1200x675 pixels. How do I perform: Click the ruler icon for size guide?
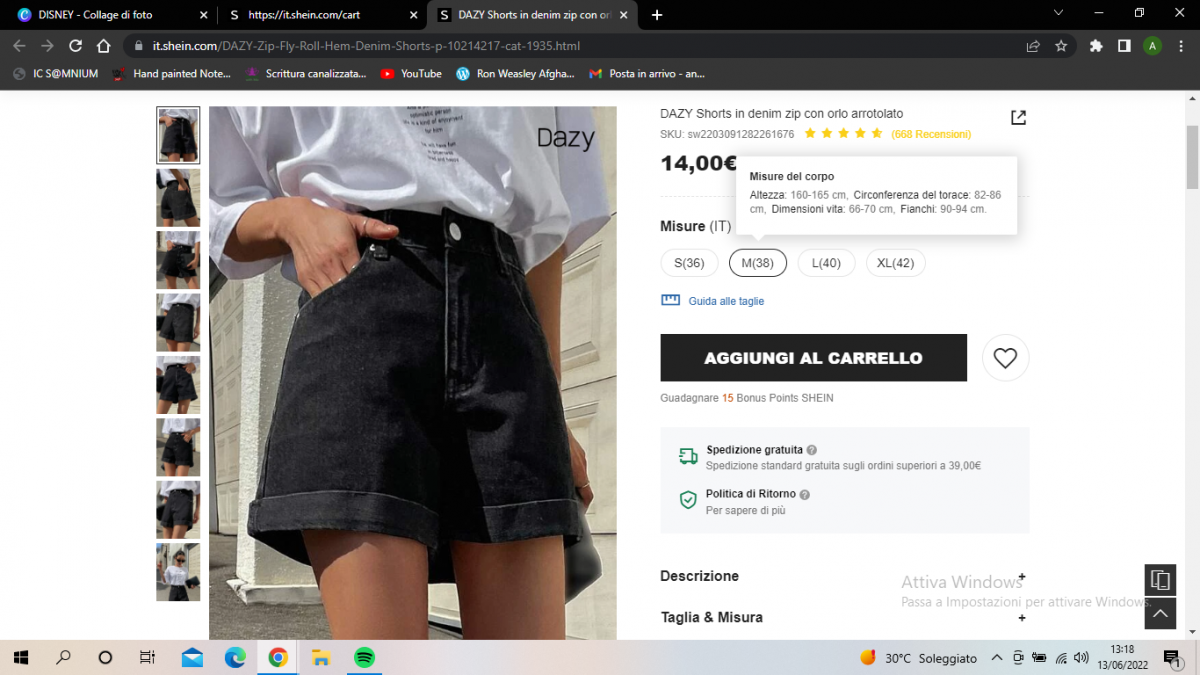click(x=670, y=300)
